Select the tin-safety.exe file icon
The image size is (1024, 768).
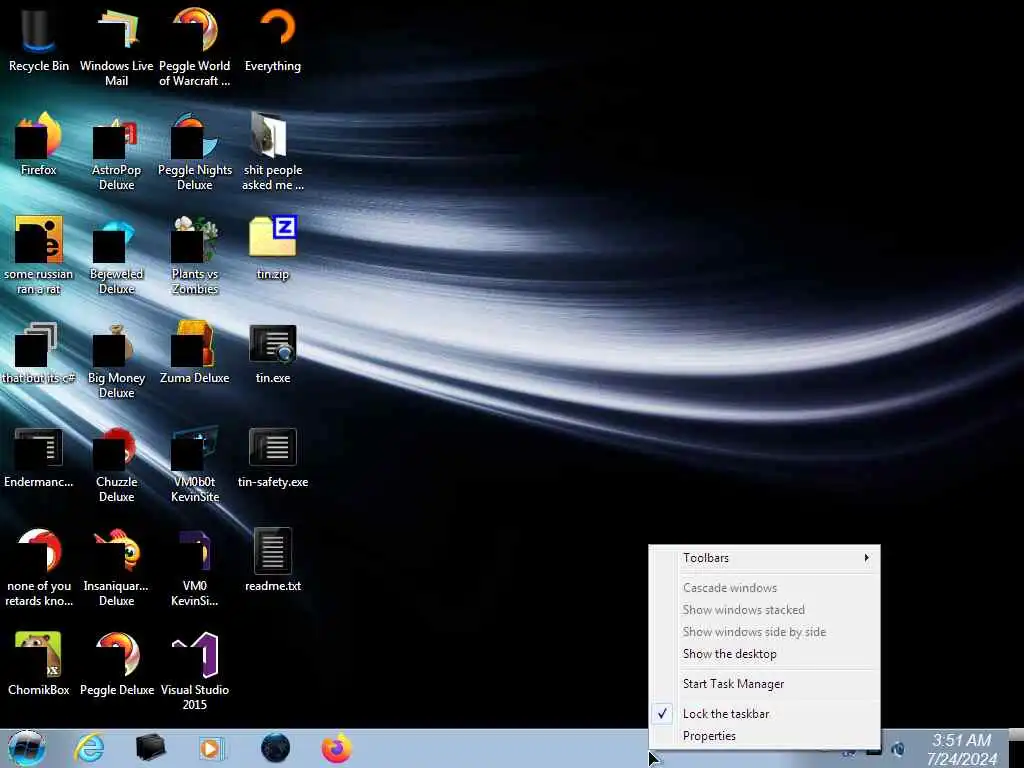pyautogui.click(x=273, y=456)
